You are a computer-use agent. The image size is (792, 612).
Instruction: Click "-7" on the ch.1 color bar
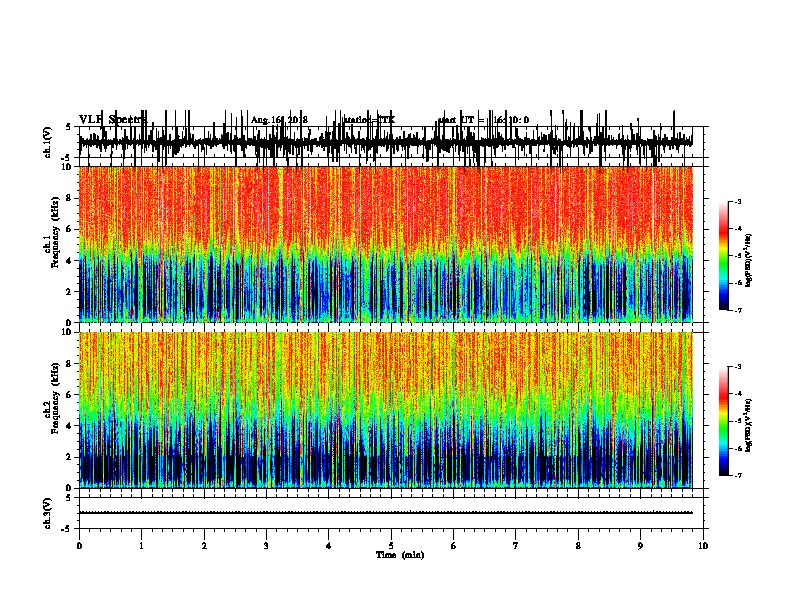pos(737,310)
